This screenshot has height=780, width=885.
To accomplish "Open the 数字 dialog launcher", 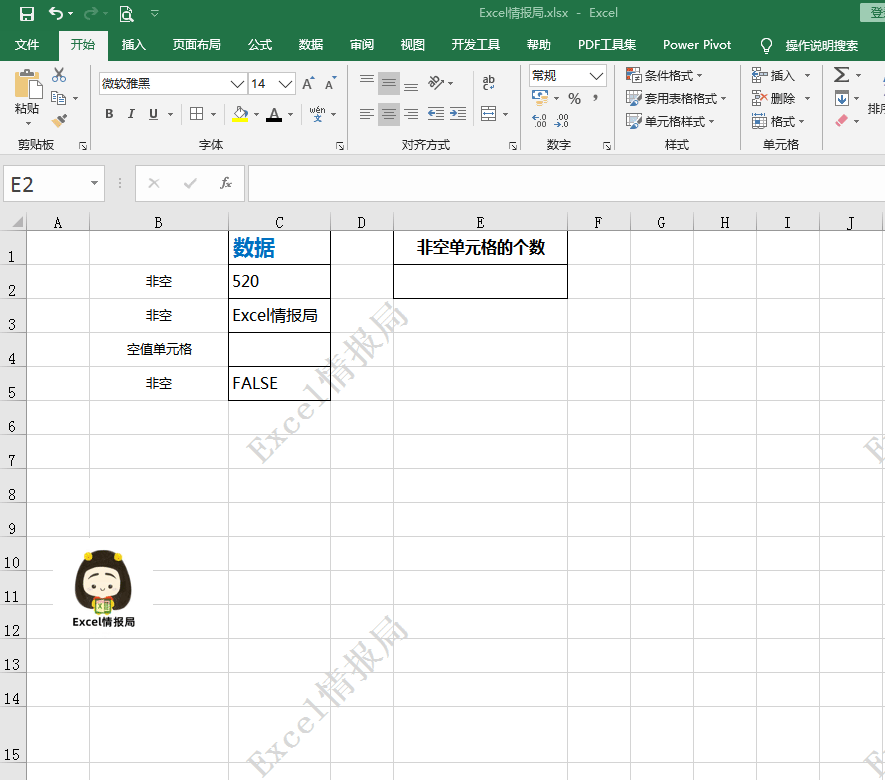I will point(607,146).
